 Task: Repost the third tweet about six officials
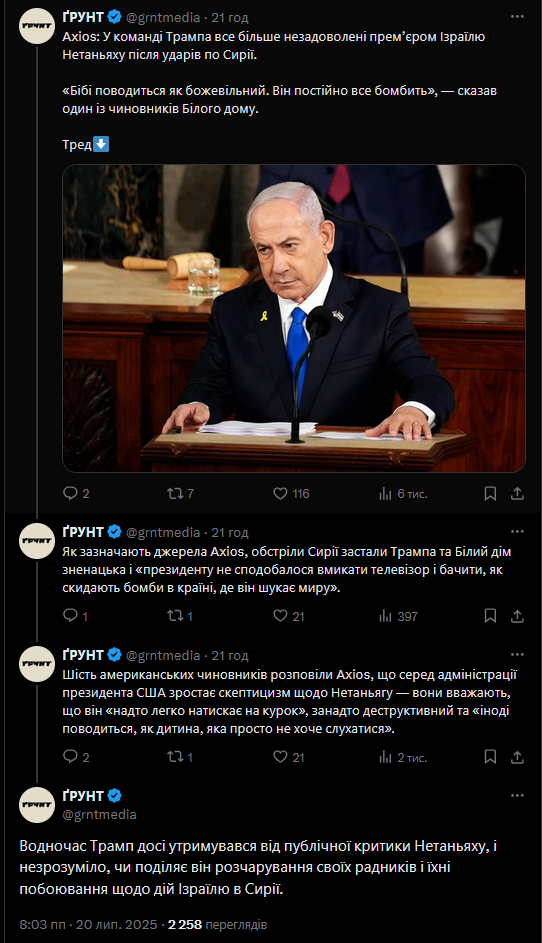click(180, 757)
